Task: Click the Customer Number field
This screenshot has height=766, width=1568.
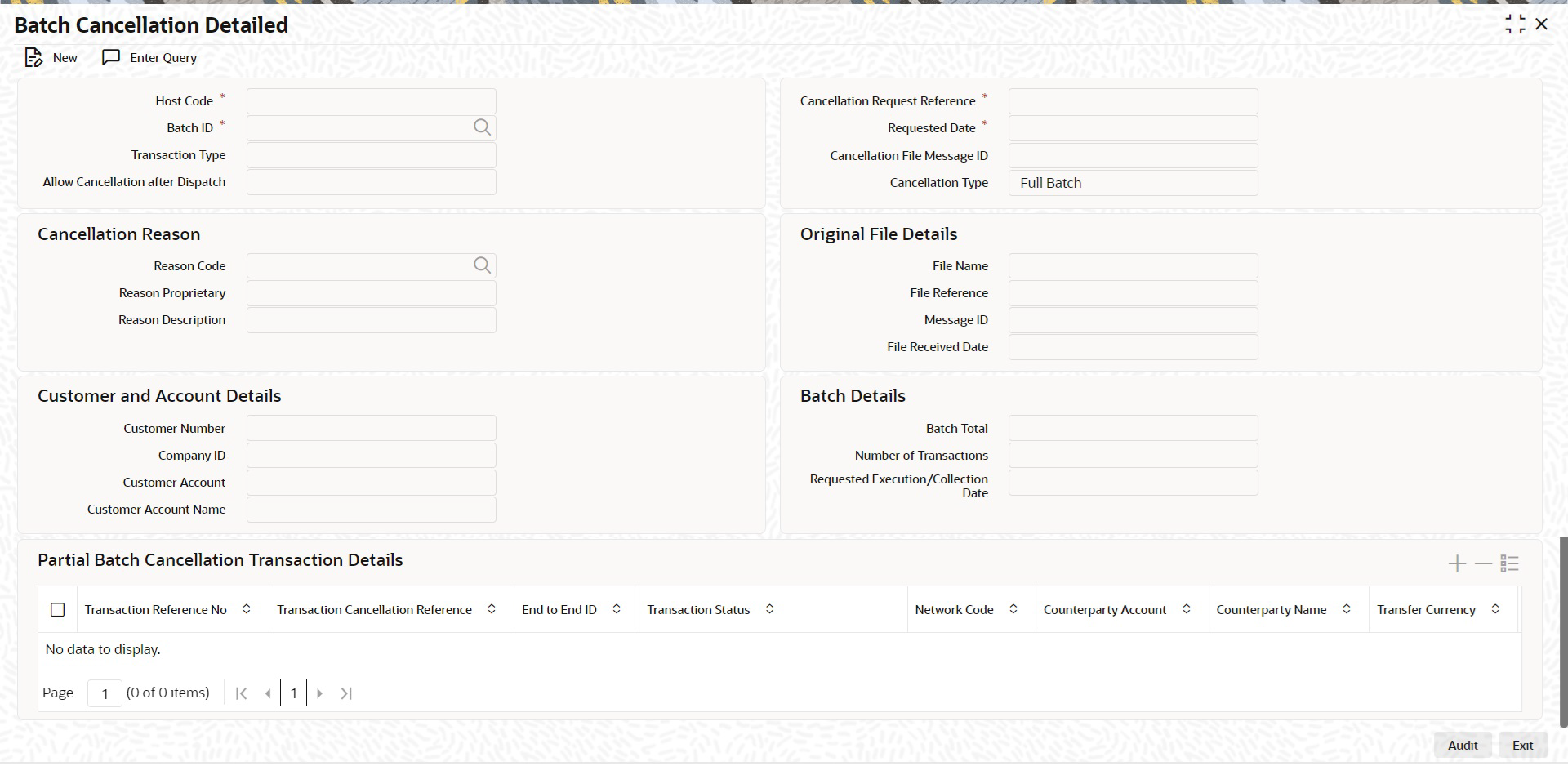Action: (x=372, y=429)
